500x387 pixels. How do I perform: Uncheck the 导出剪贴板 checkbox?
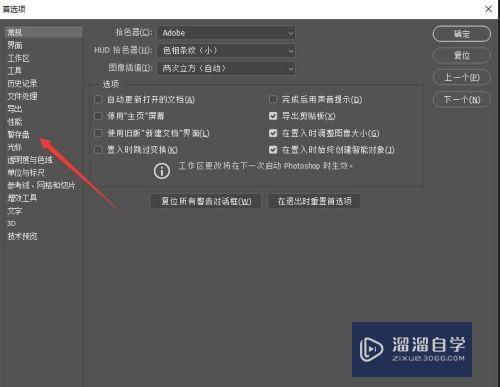pyautogui.click(x=273, y=116)
